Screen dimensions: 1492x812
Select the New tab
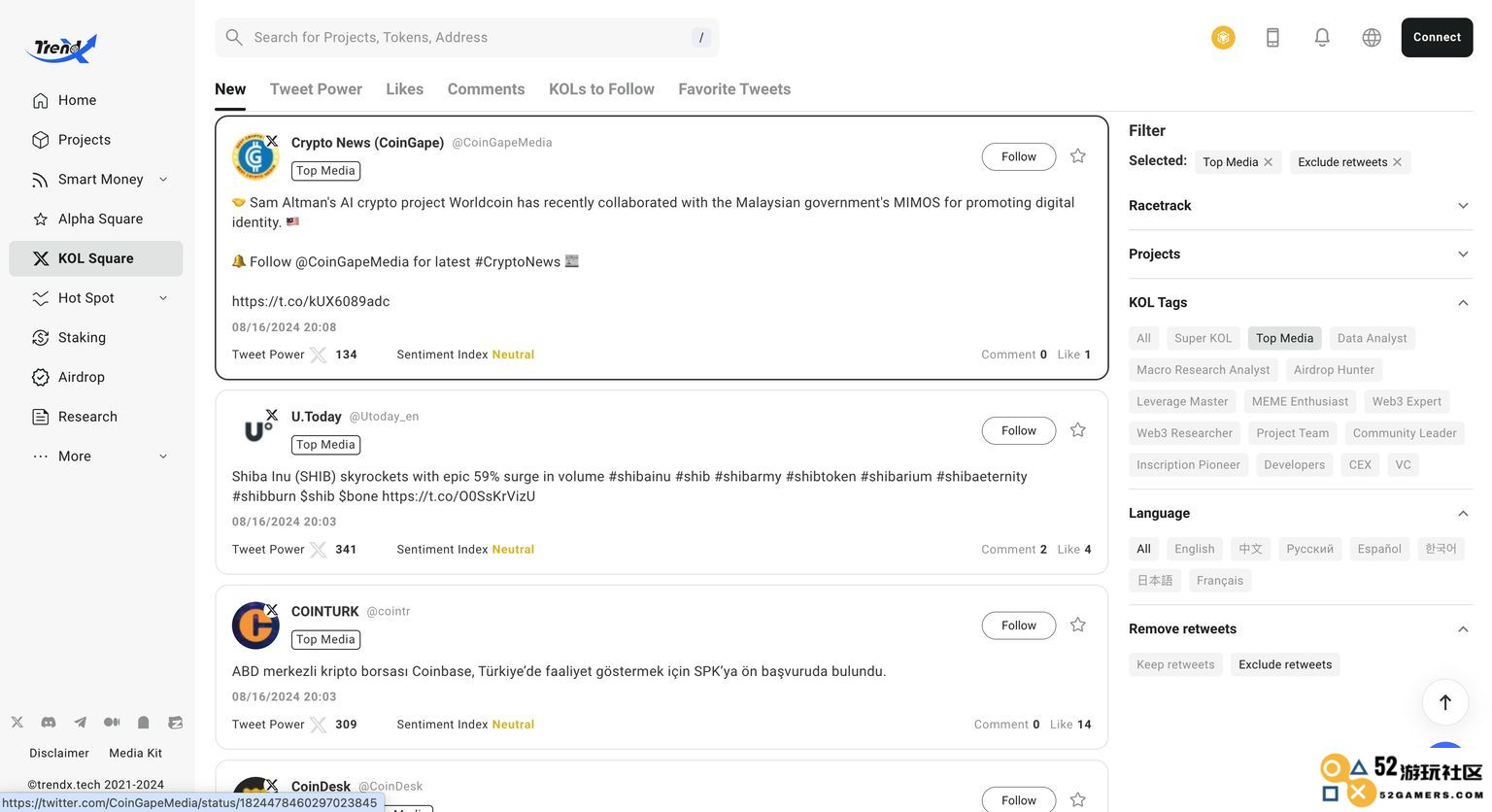[x=230, y=89]
